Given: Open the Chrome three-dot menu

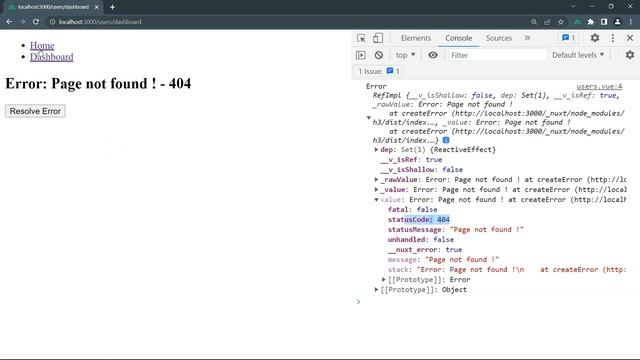Looking at the screenshot, I should (x=631, y=22).
